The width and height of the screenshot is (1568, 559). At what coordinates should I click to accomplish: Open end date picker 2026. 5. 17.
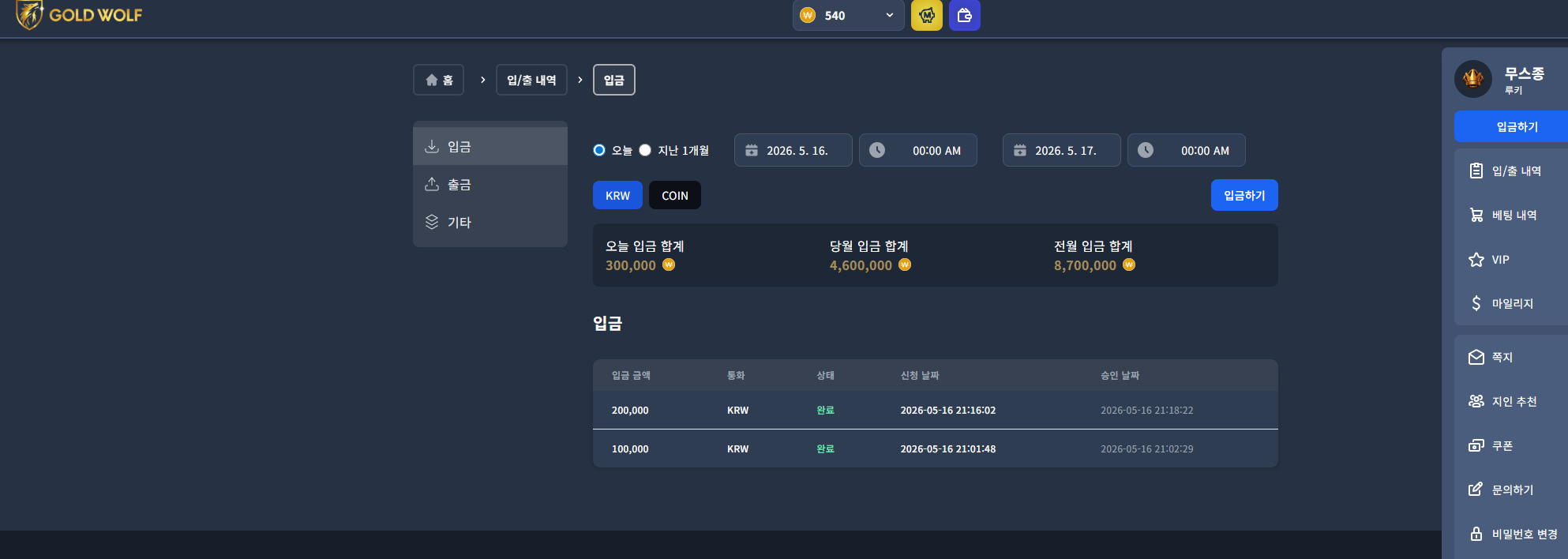[x=1062, y=150]
